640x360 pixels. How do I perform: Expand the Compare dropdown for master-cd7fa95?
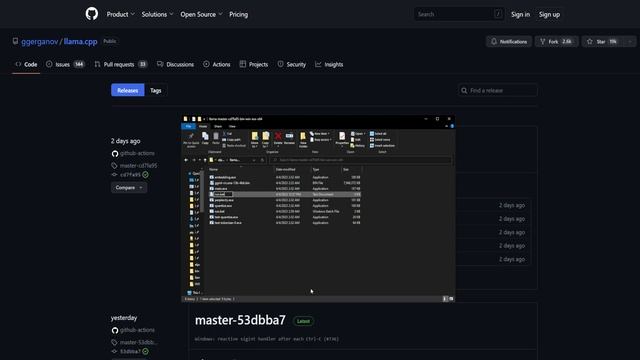tap(129, 188)
